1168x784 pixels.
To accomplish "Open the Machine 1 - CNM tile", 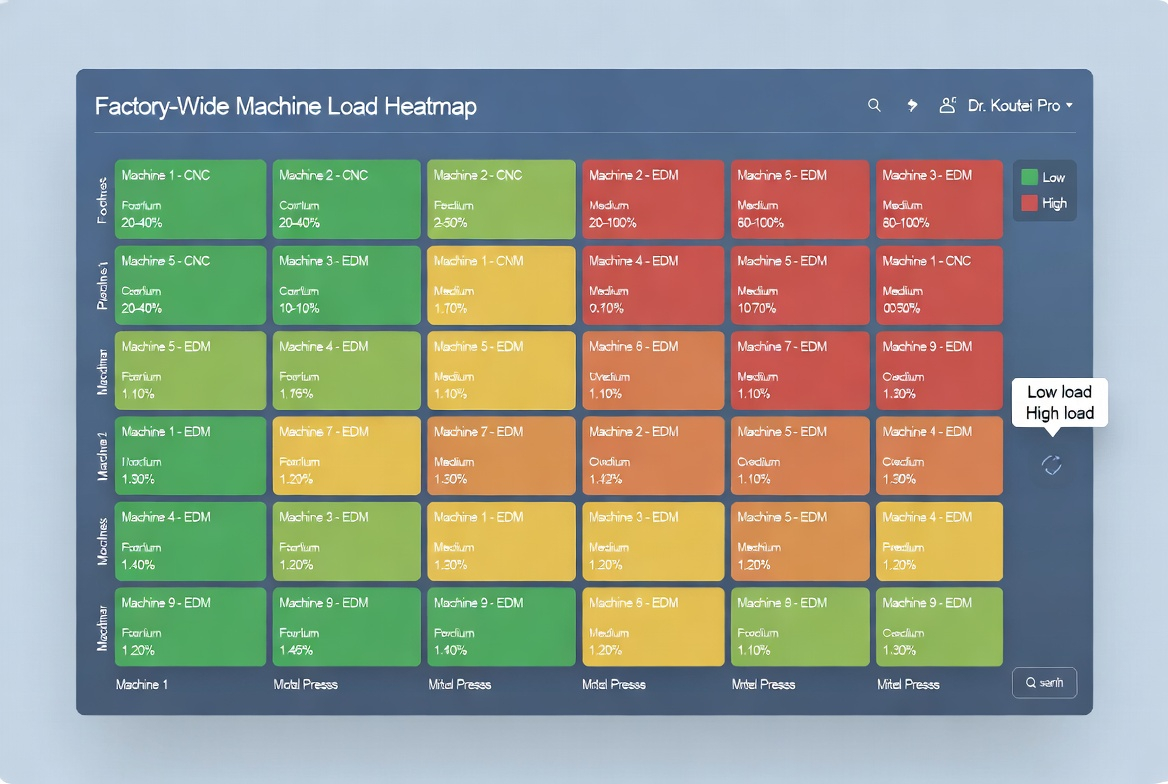I will [501, 285].
